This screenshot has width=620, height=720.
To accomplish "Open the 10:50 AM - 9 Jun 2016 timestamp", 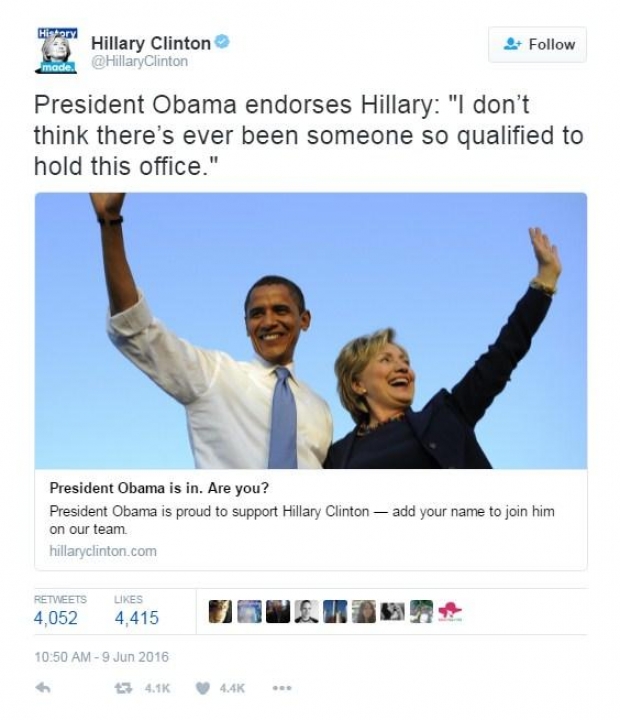I will point(101,657).
